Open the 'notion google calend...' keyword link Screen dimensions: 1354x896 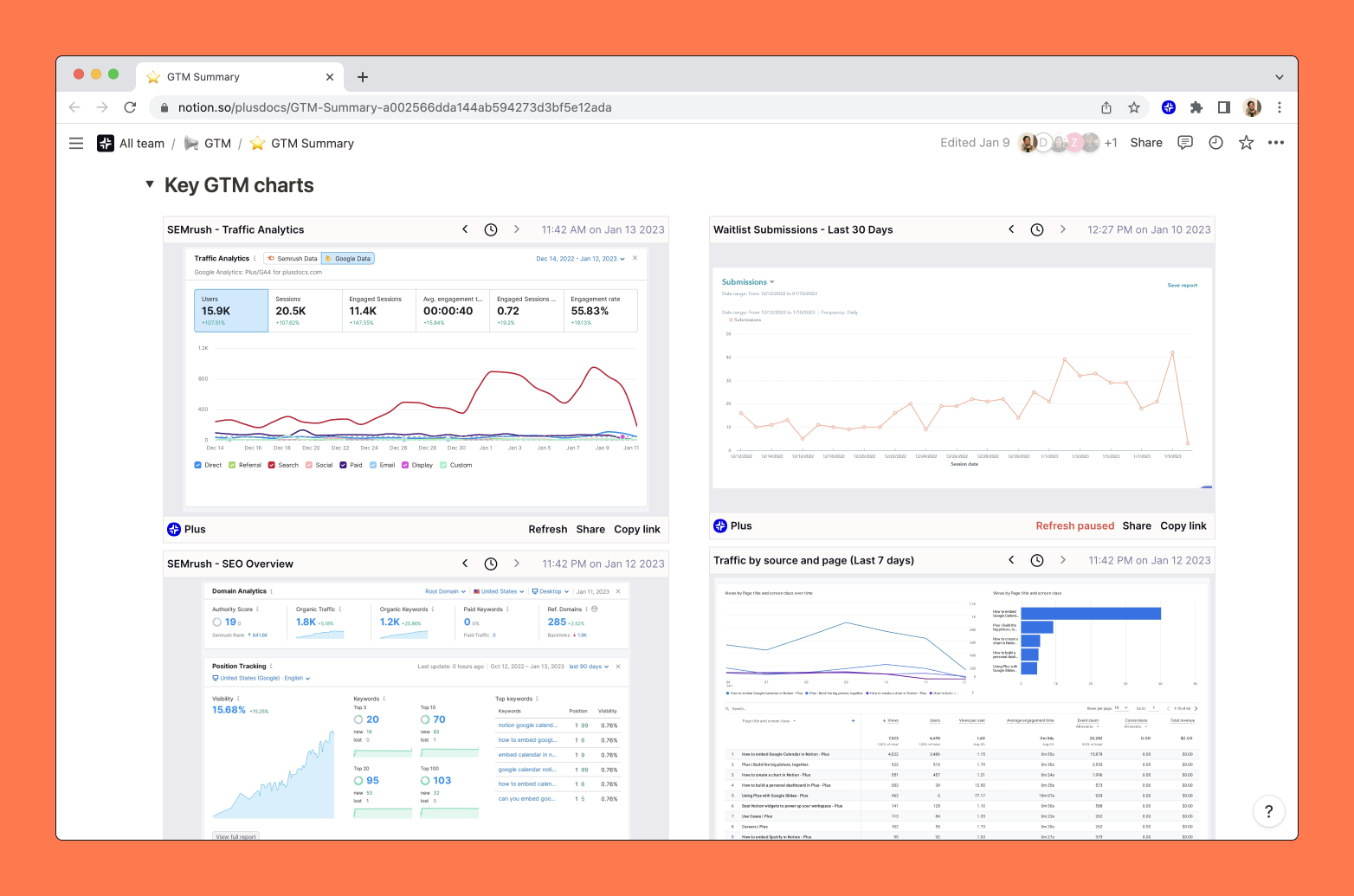pyautogui.click(x=527, y=725)
